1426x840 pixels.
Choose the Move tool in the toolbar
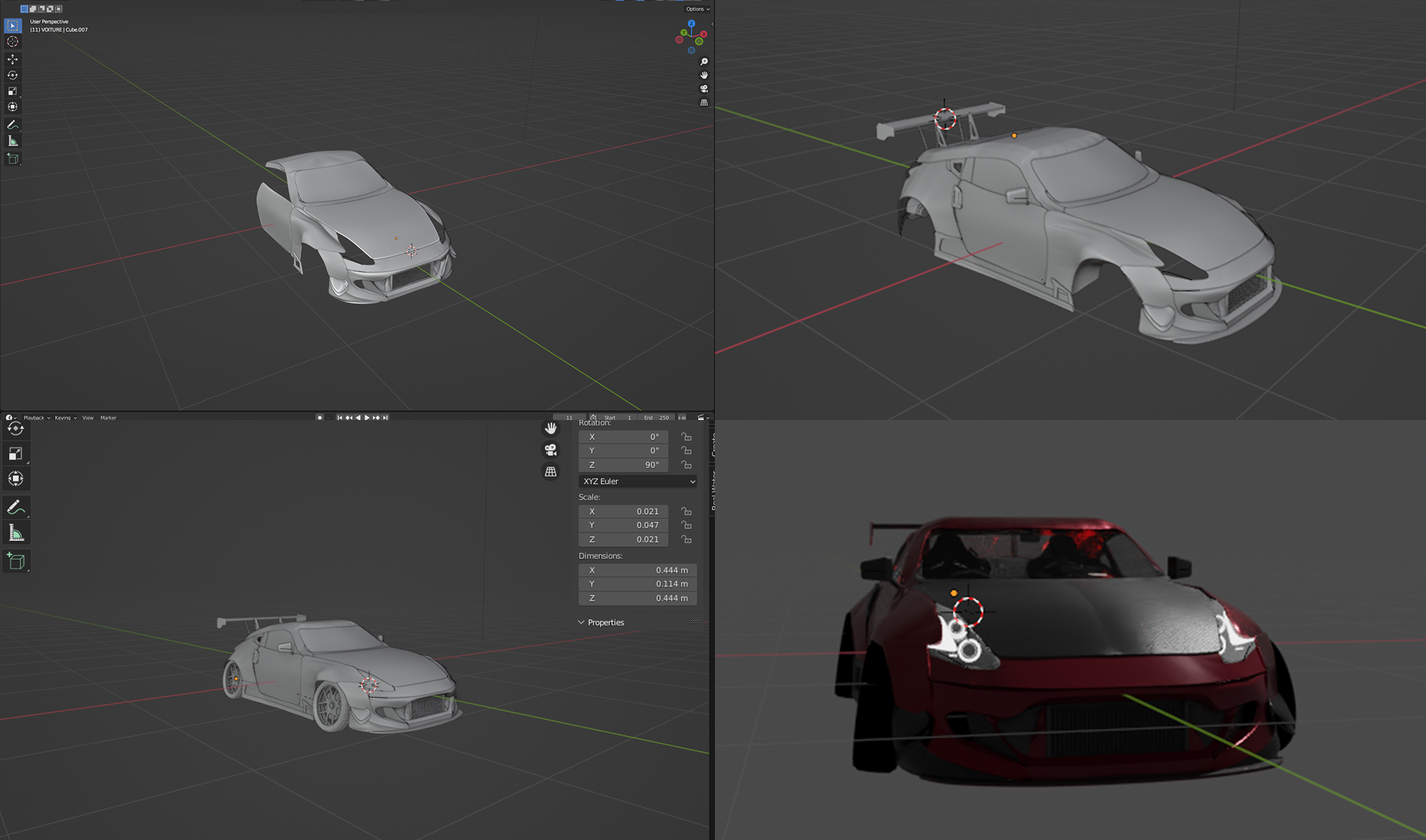13,59
